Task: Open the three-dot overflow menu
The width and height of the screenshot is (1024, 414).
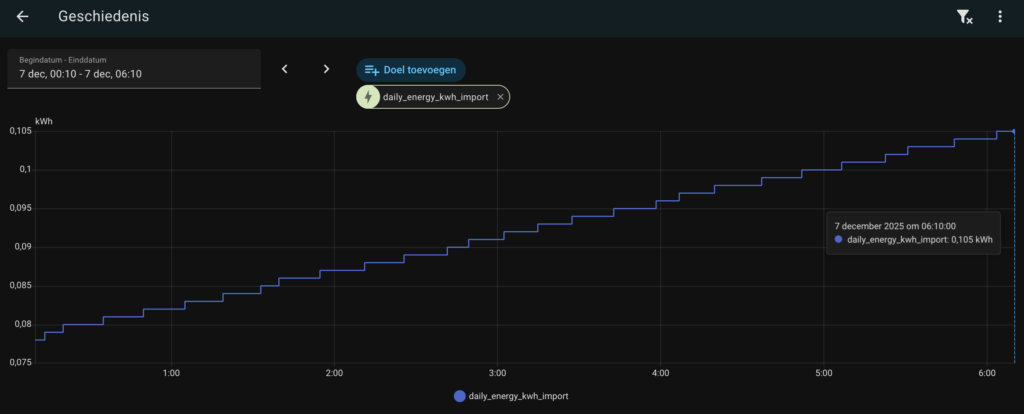Action: pyautogui.click(x=1000, y=17)
